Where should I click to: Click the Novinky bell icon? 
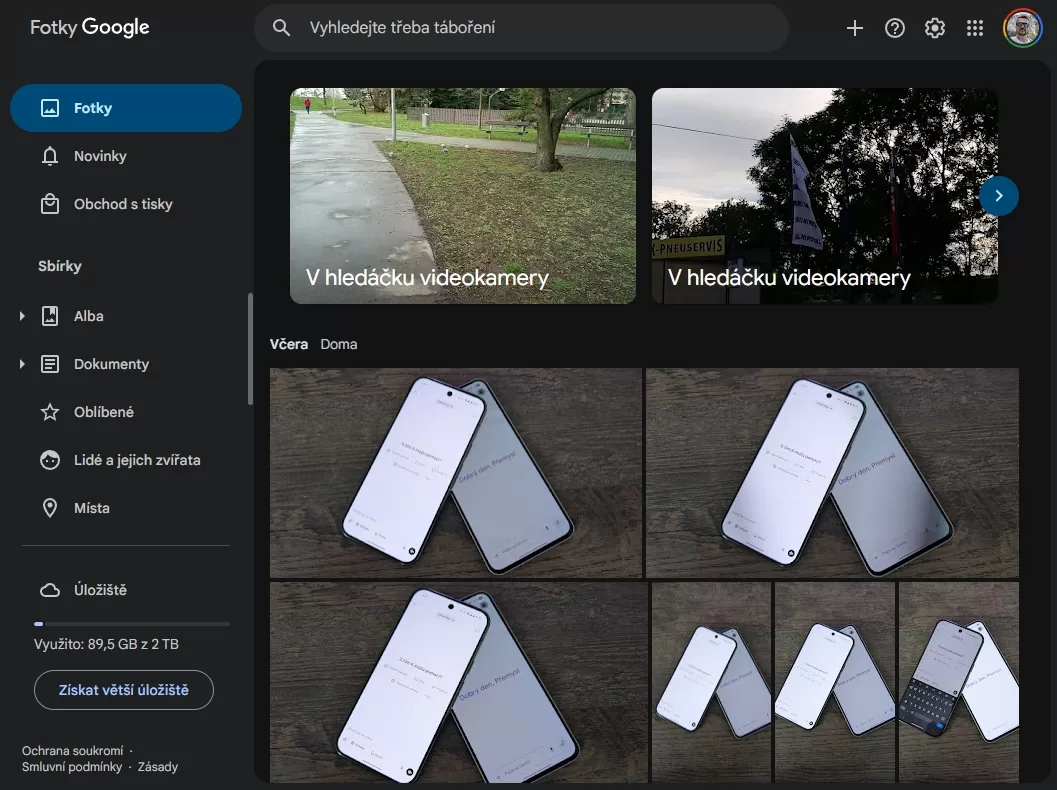pyautogui.click(x=50, y=156)
